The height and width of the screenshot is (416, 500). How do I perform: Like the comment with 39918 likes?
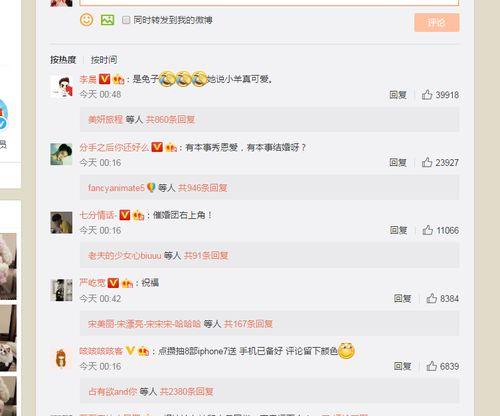point(427,95)
